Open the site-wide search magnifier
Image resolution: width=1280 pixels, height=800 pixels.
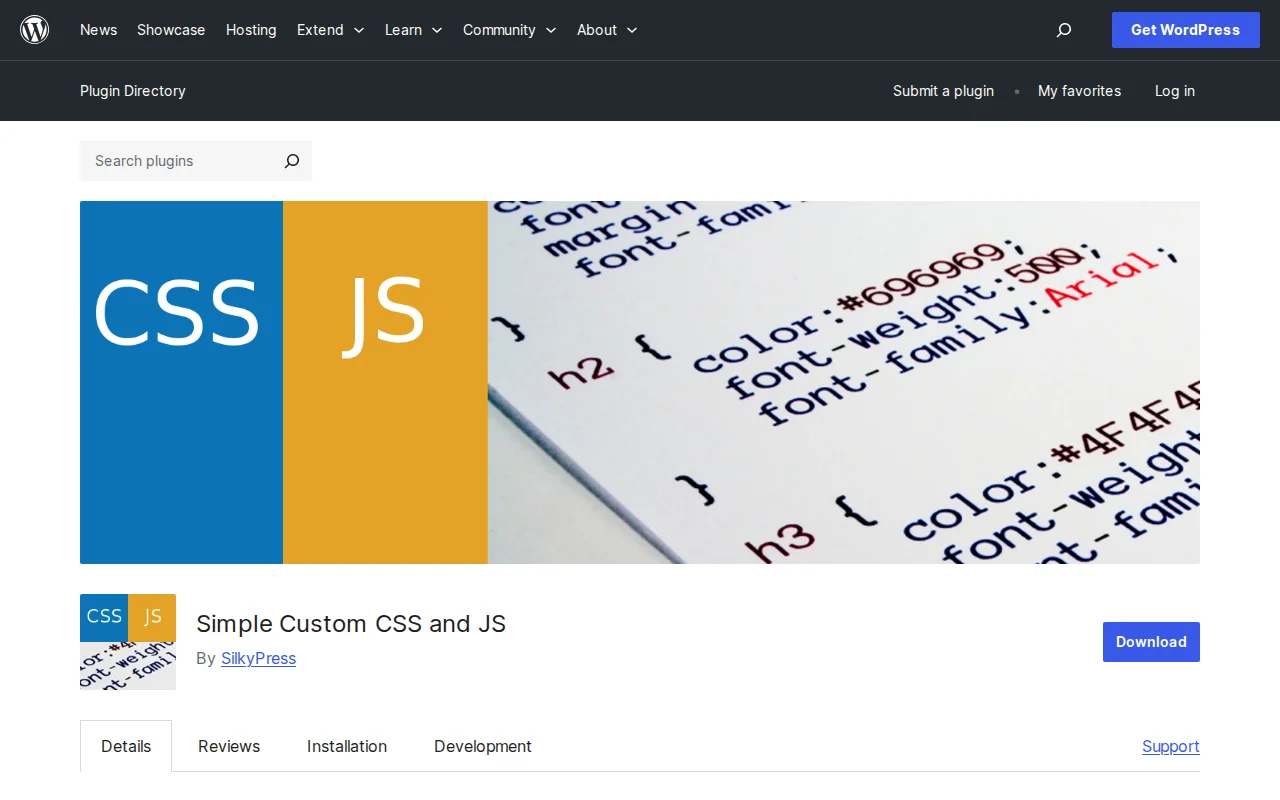[x=1063, y=30]
